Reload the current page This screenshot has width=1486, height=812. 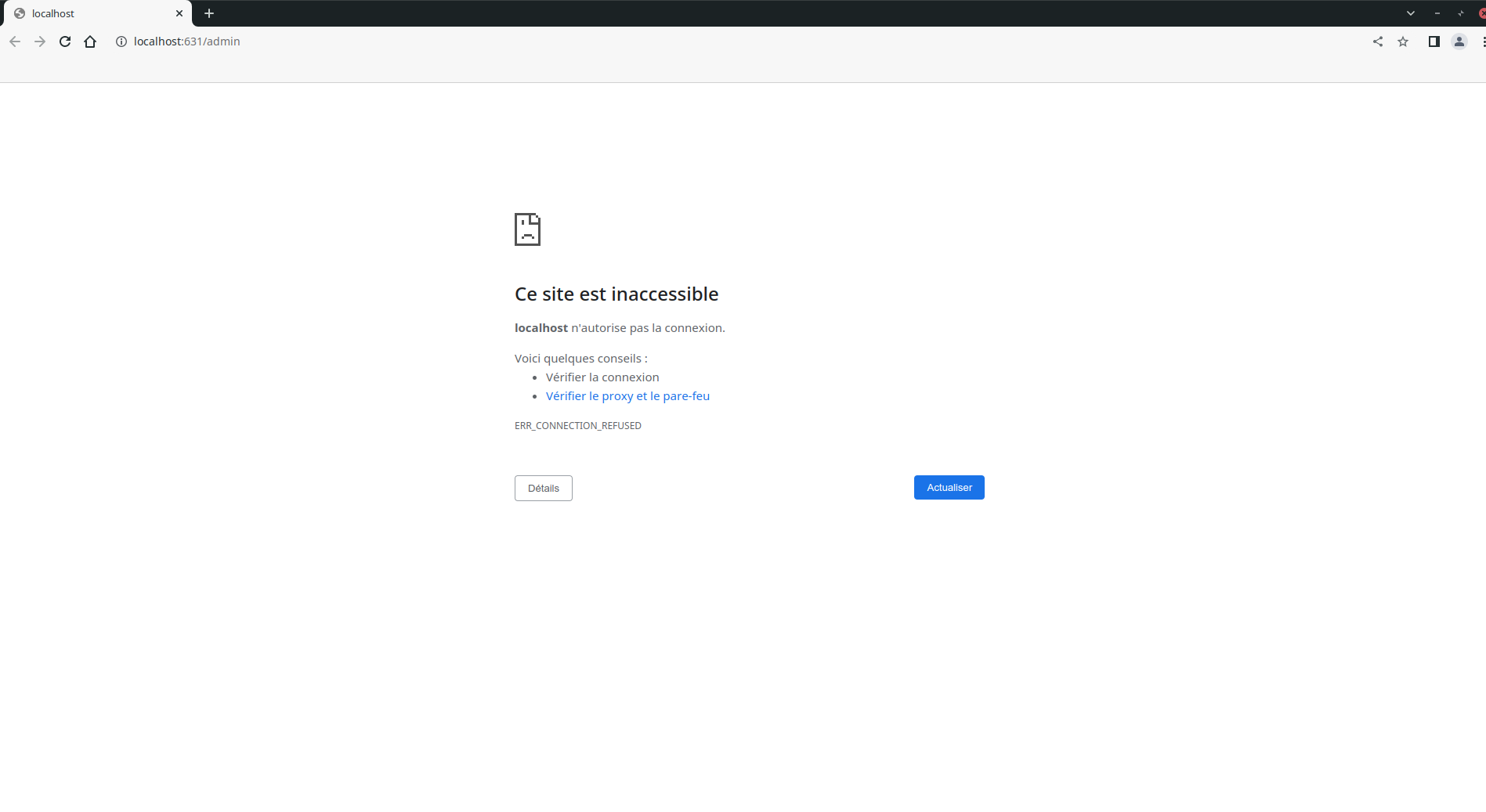coord(65,42)
